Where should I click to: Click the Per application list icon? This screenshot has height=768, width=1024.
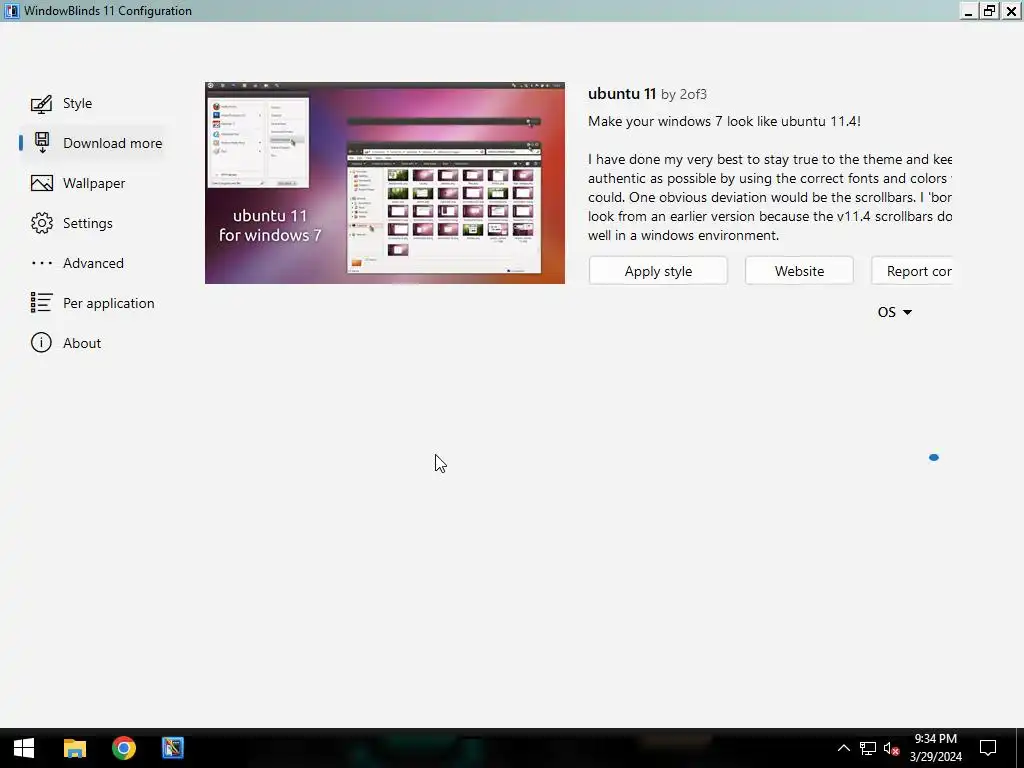[41, 302]
